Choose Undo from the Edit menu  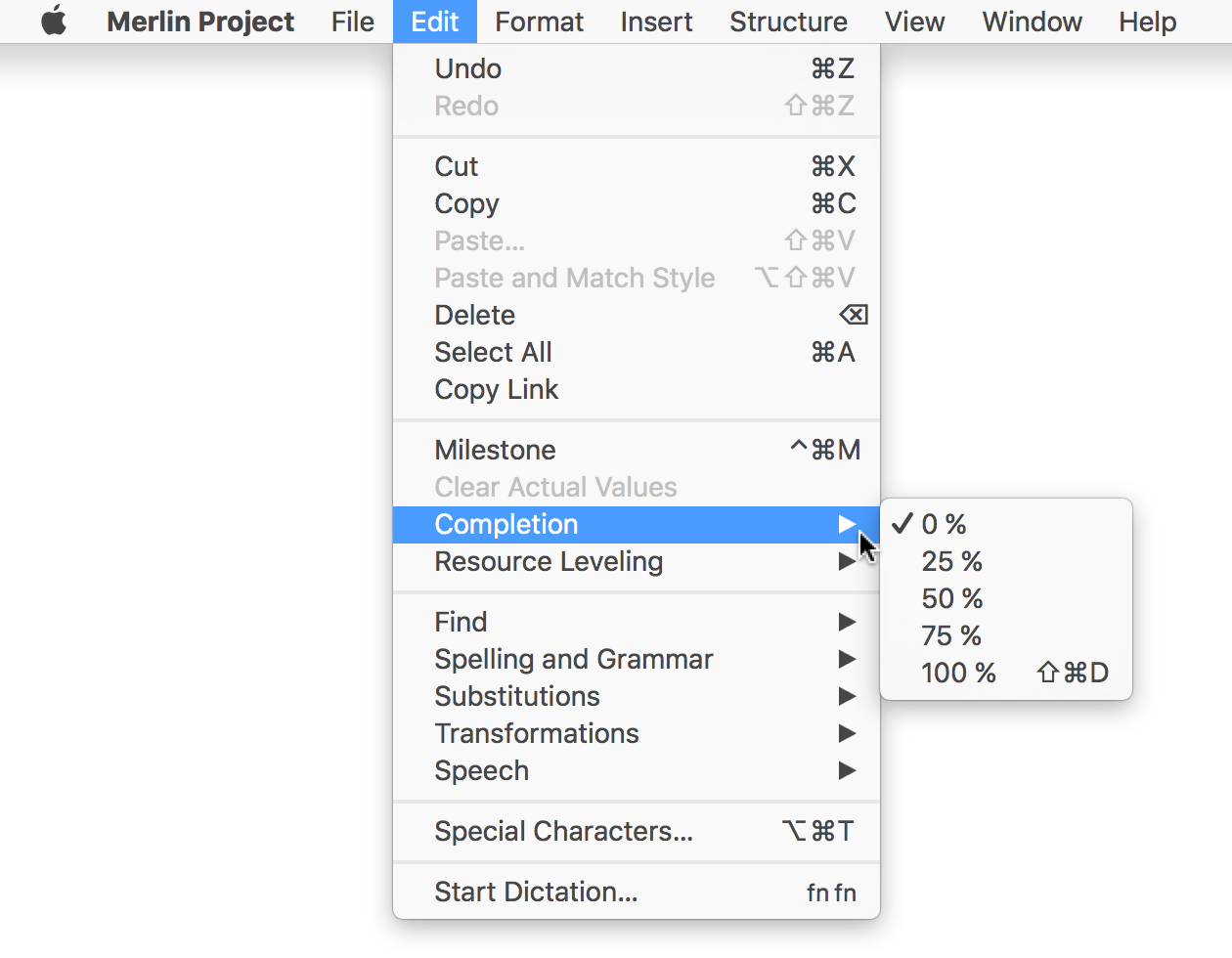tap(637, 68)
